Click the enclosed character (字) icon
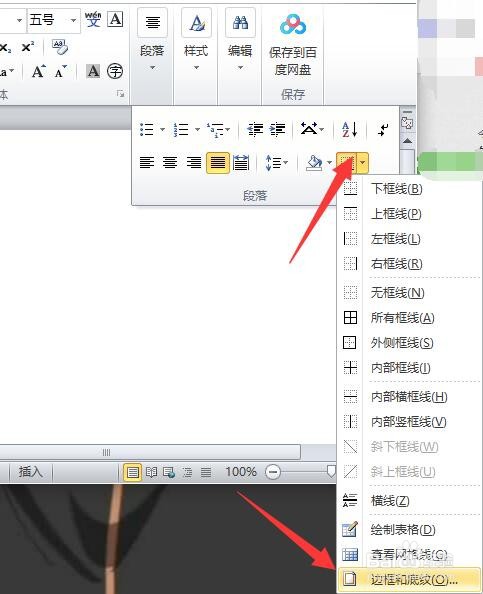 click(115, 71)
